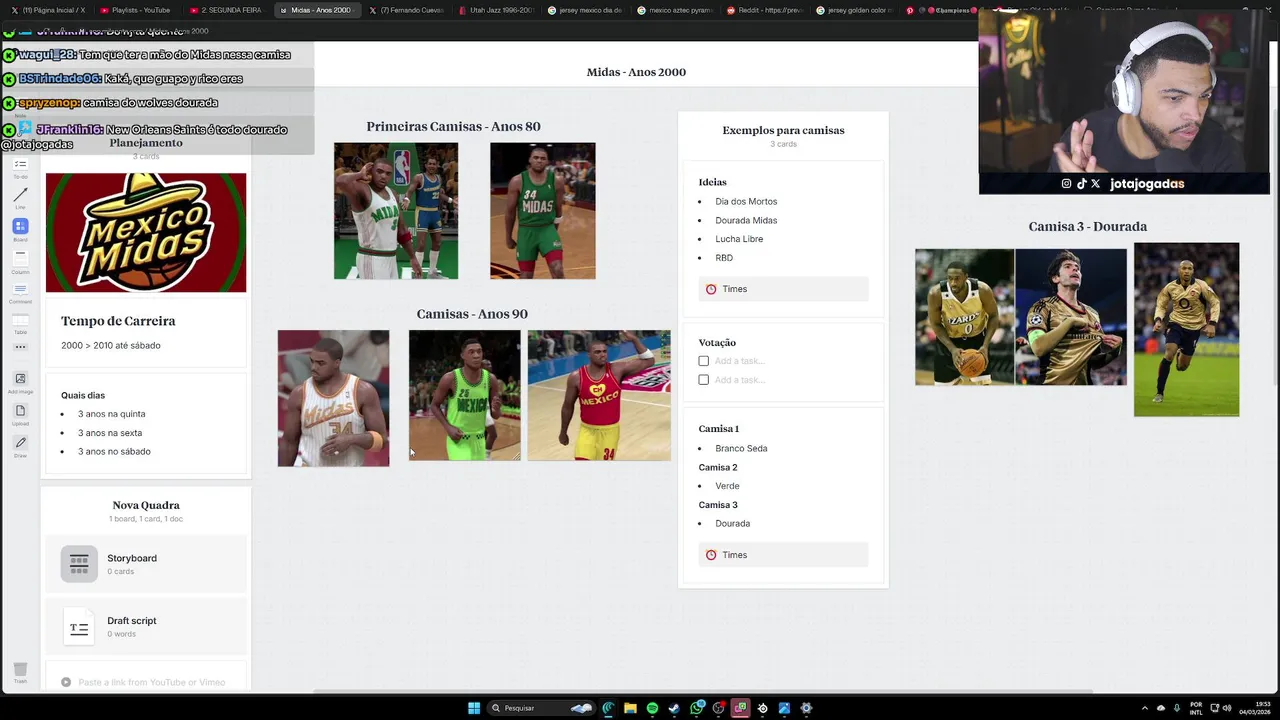Image resolution: width=1280 pixels, height=720 pixels.
Task: Click the Branco Seda list item
Action: pyautogui.click(x=741, y=449)
